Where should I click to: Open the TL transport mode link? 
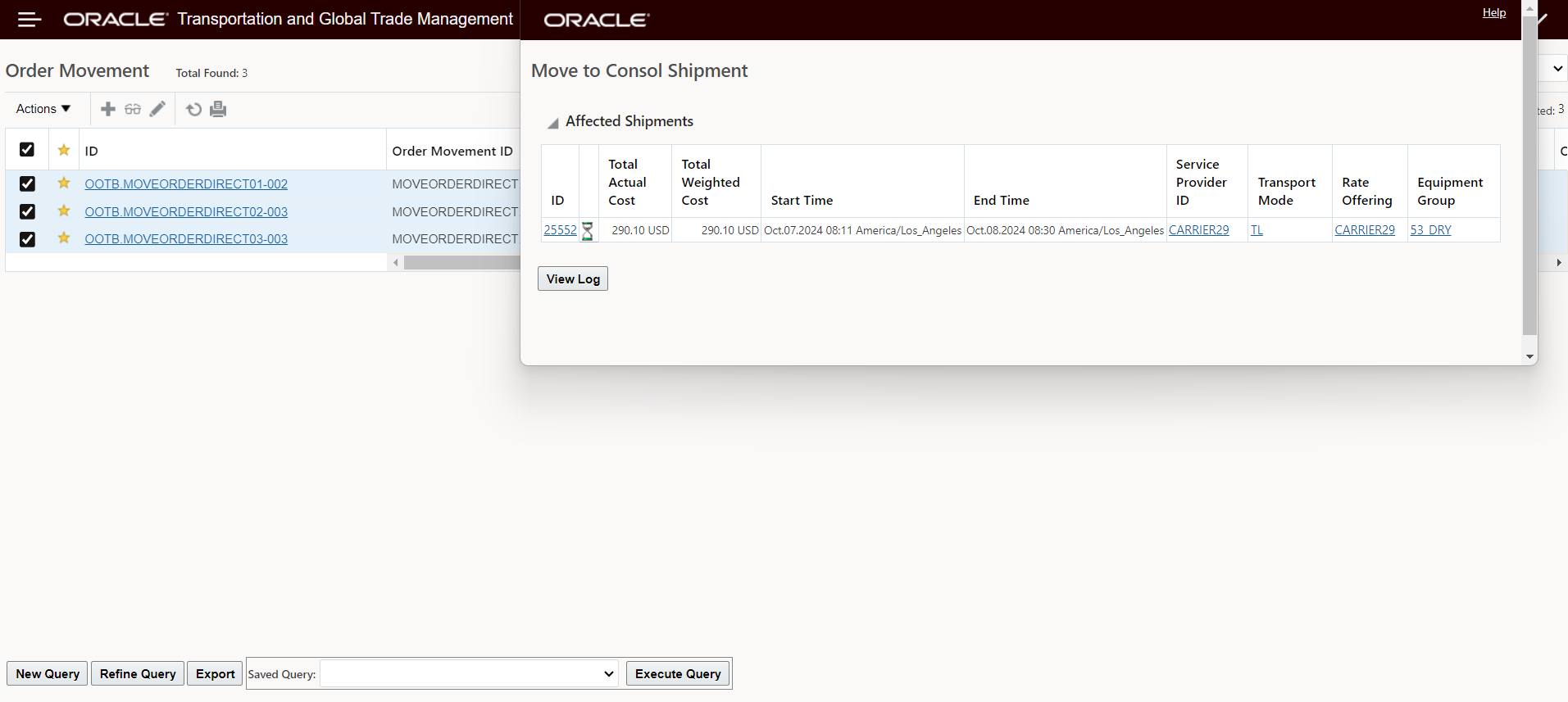[1257, 230]
